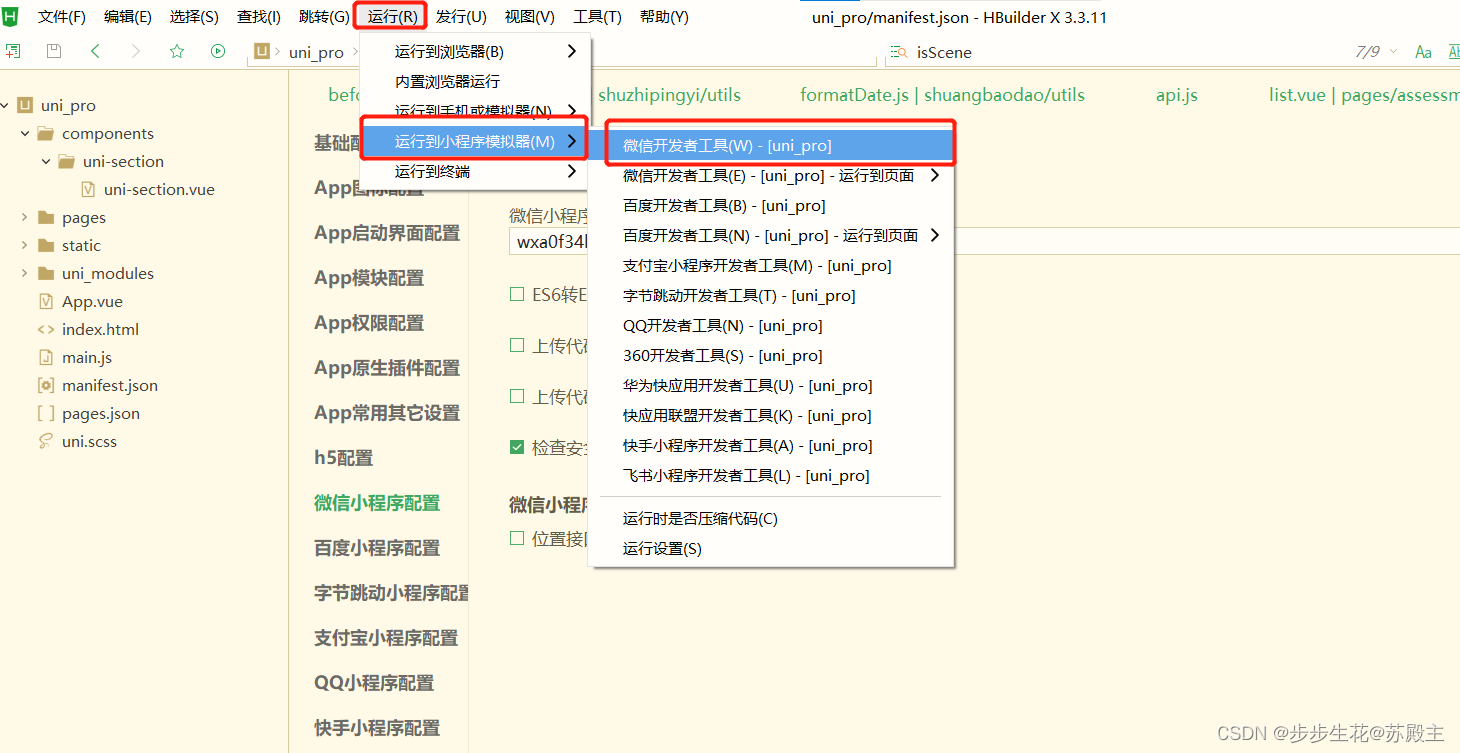This screenshot has width=1460, height=753.
Task: Open the 工具(T) menu
Action: 597,17
